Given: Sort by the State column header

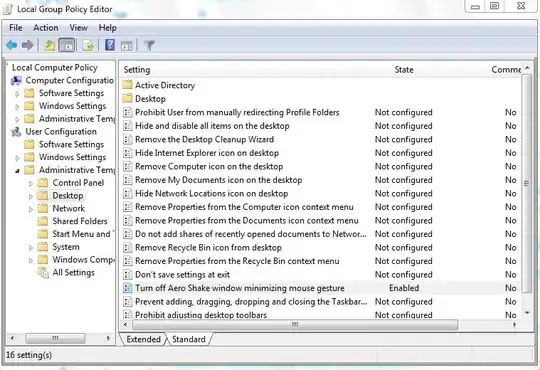Looking at the screenshot, I should coord(404,70).
